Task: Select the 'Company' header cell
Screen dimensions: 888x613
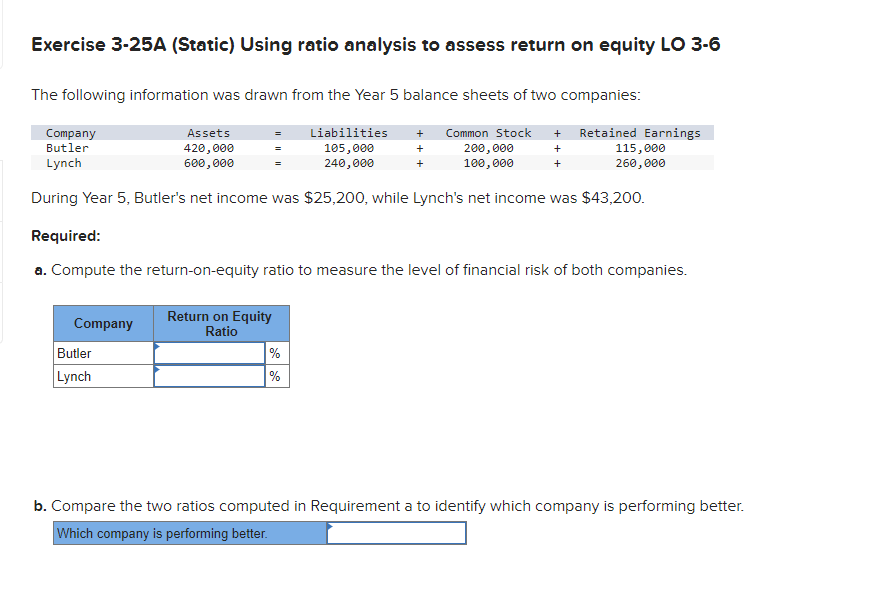Action: tap(101, 323)
